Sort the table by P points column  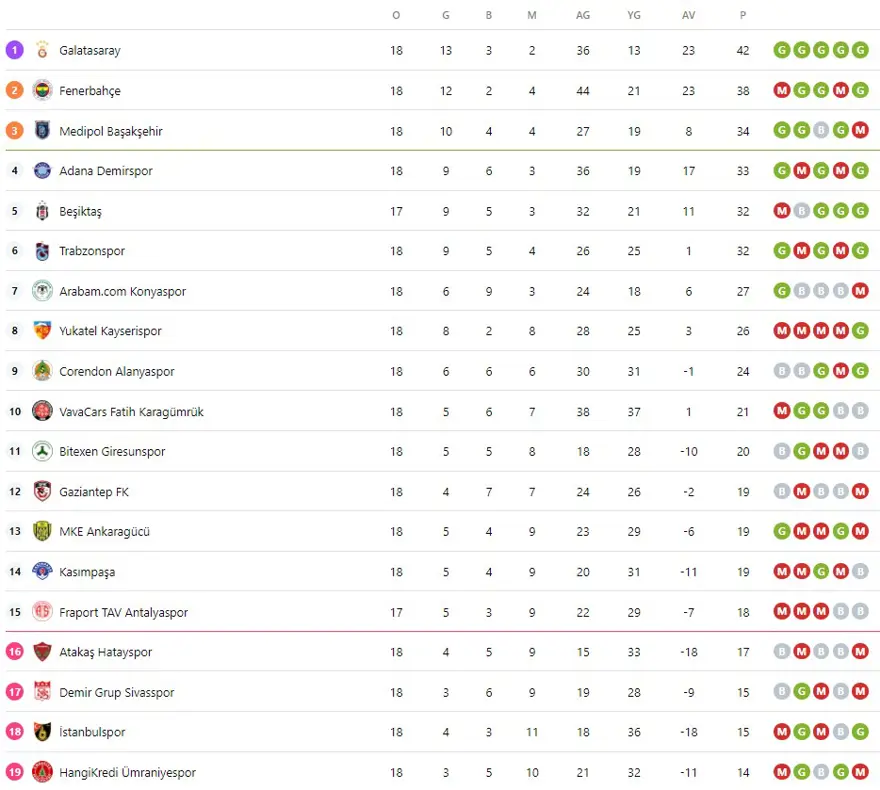743,15
